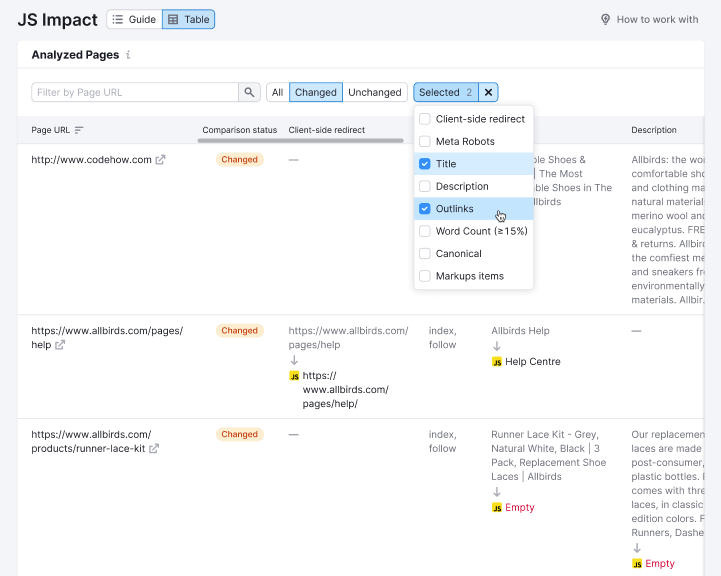Click the Page URL sort icon

pyautogui.click(x=79, y=130)
